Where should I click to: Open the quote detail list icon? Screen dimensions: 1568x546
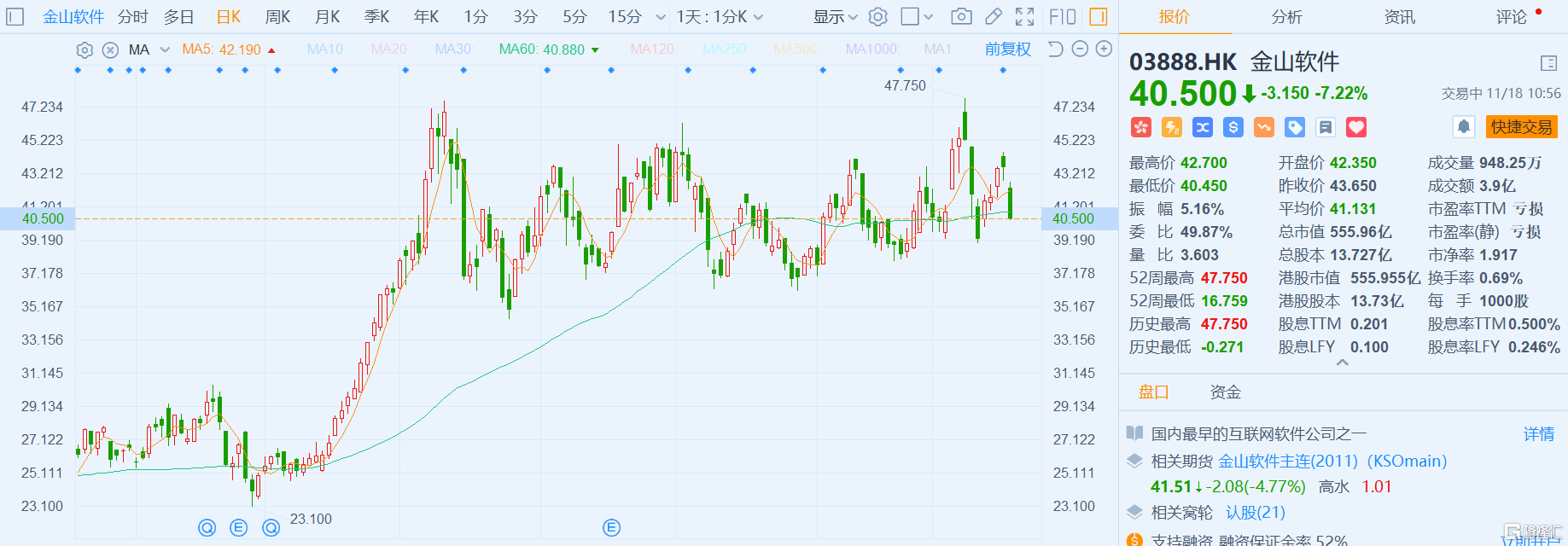(1549, 62)
